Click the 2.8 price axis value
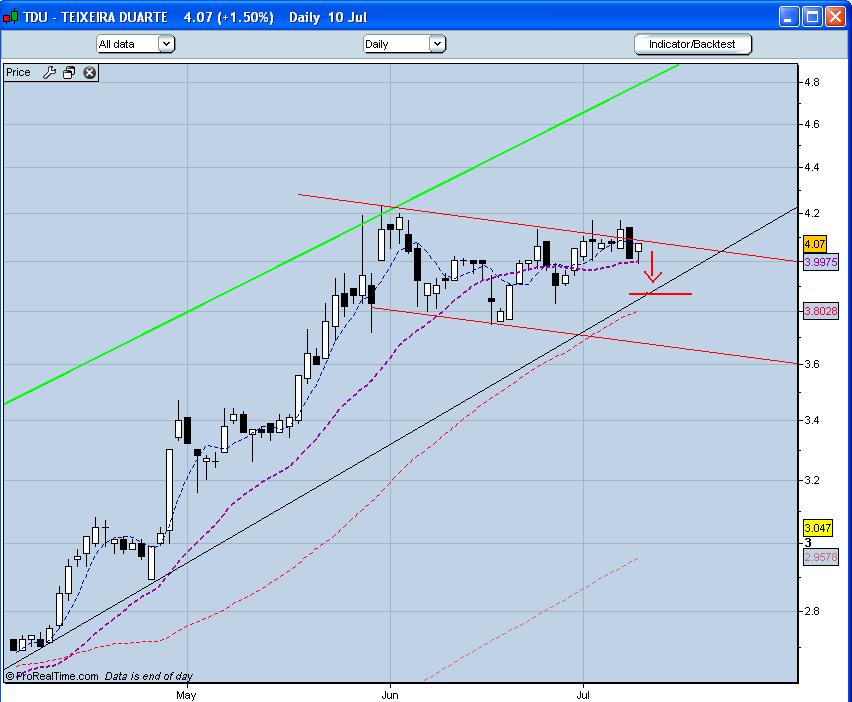Viewport: 852px width, 702px height. 812,611
